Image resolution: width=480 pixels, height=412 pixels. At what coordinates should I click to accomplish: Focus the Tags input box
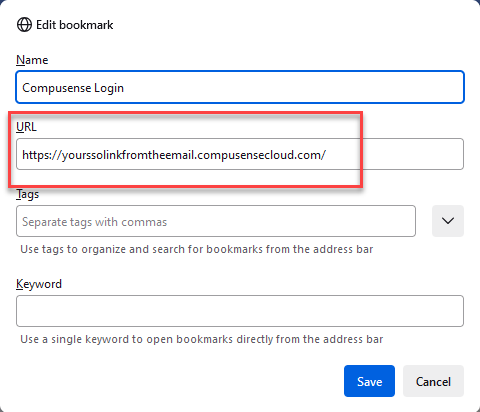[x=216, y=221]
